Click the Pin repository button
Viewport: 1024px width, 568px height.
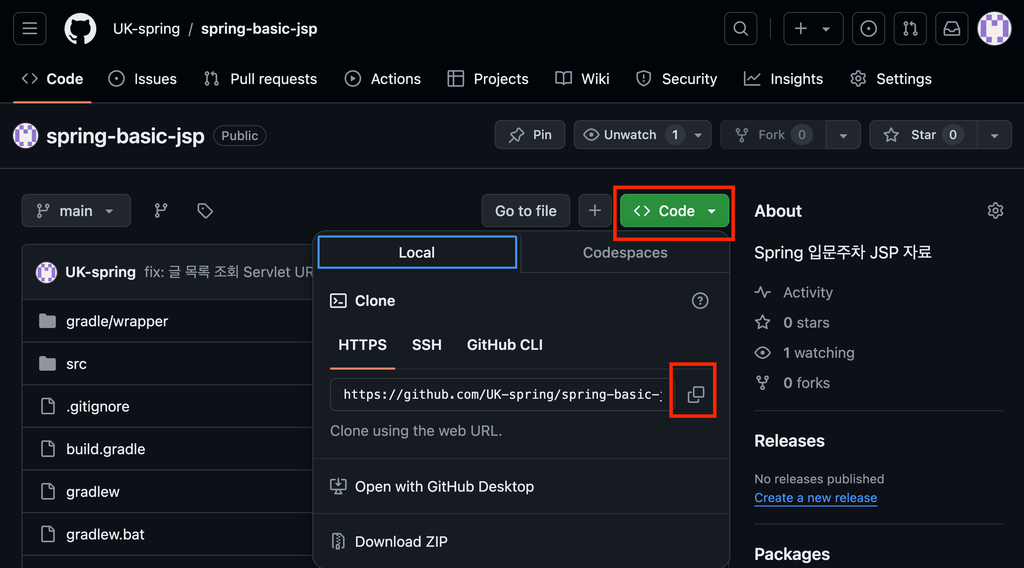tap(530, 135)
